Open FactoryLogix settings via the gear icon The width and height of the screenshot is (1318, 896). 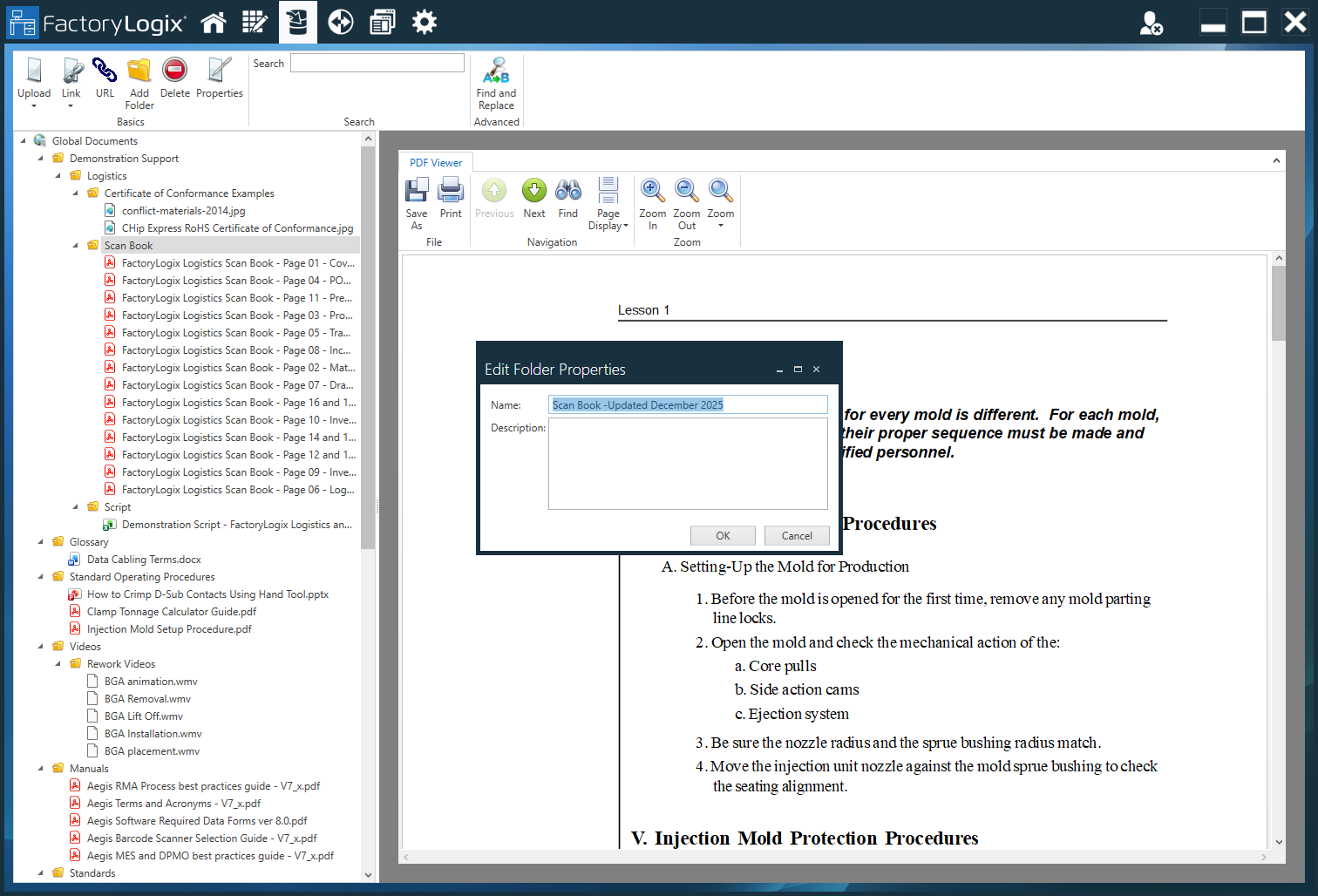pyautogui.click(x=425, y=21)
